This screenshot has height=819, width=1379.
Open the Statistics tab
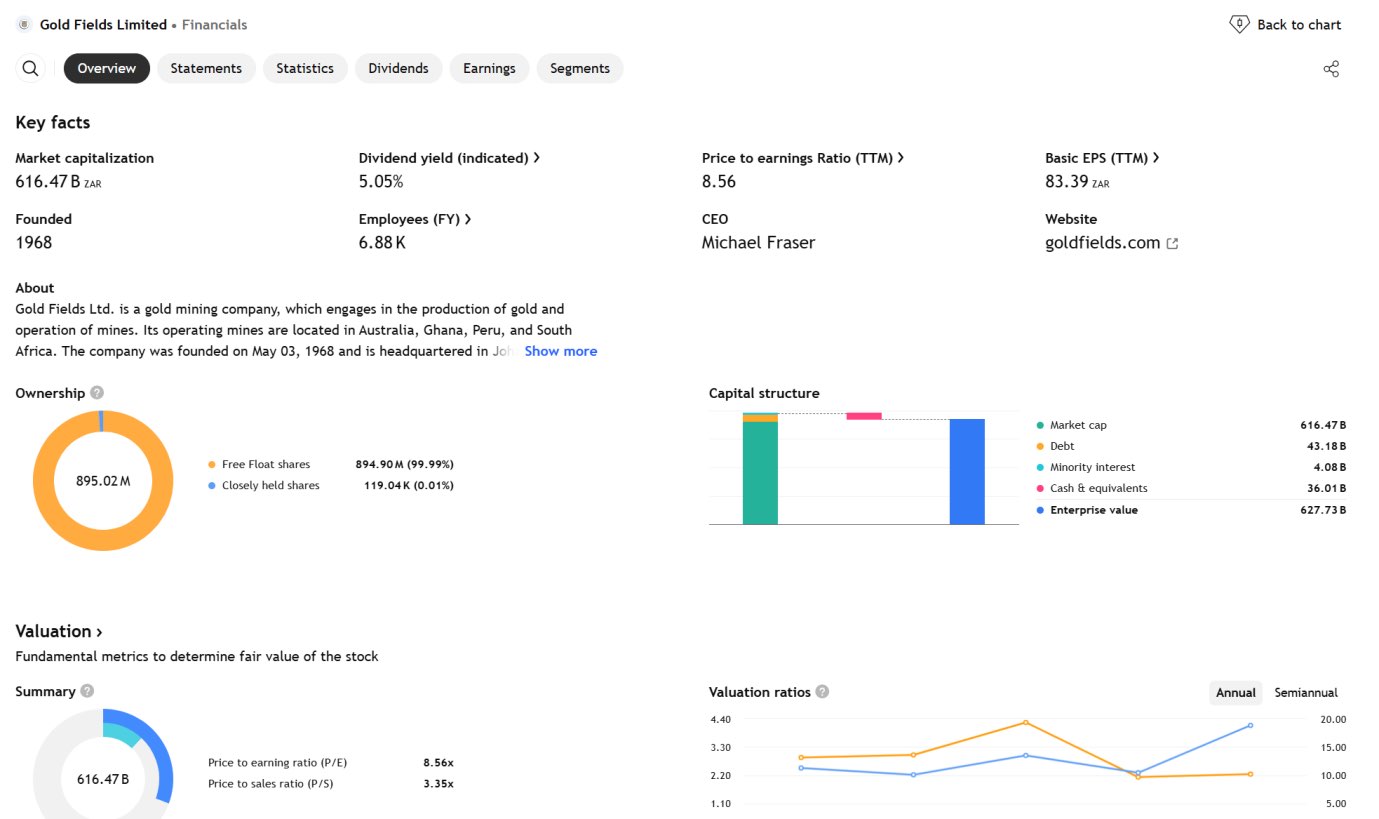pos(305,68)
